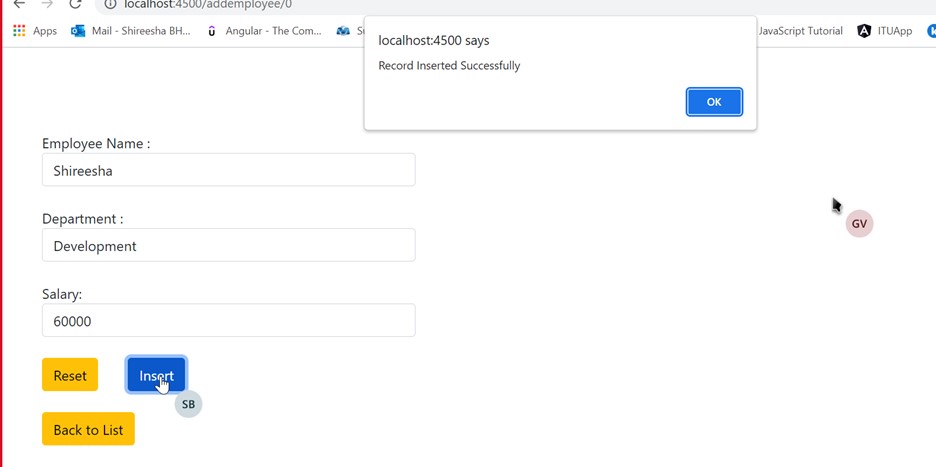Open the Apps grid shortcut in bookmarks bar
The image size is (936, 467).
[19, 31]
